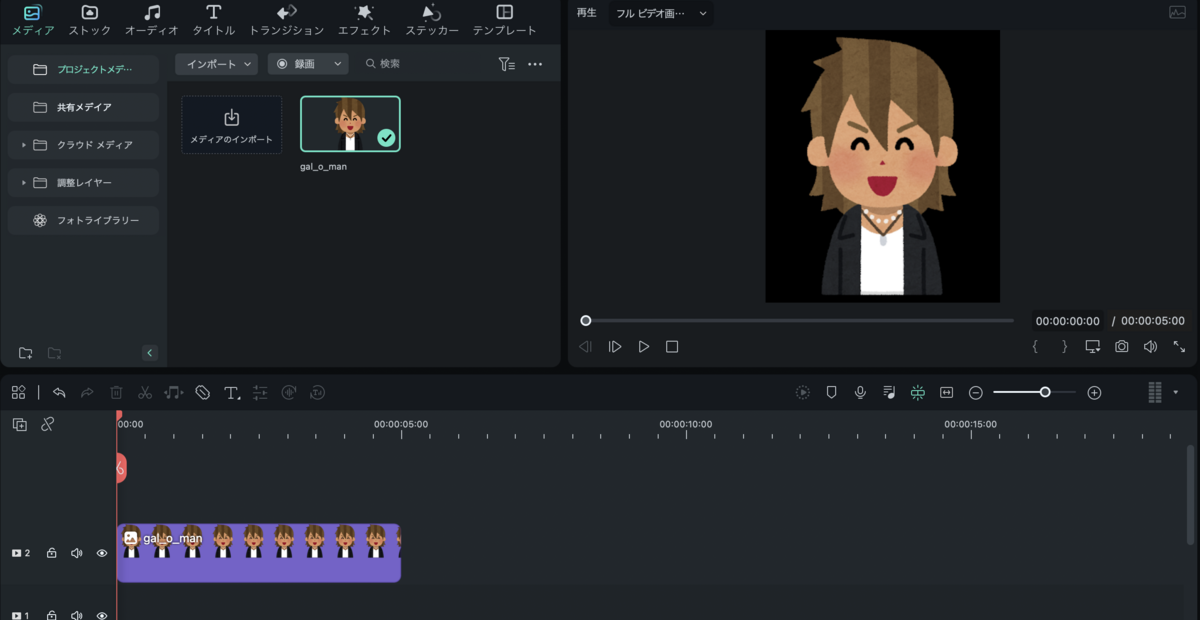The image size is (1200, 620).
Task: Move the preview playback scrubber handle
Action: (x=586, y=321)
